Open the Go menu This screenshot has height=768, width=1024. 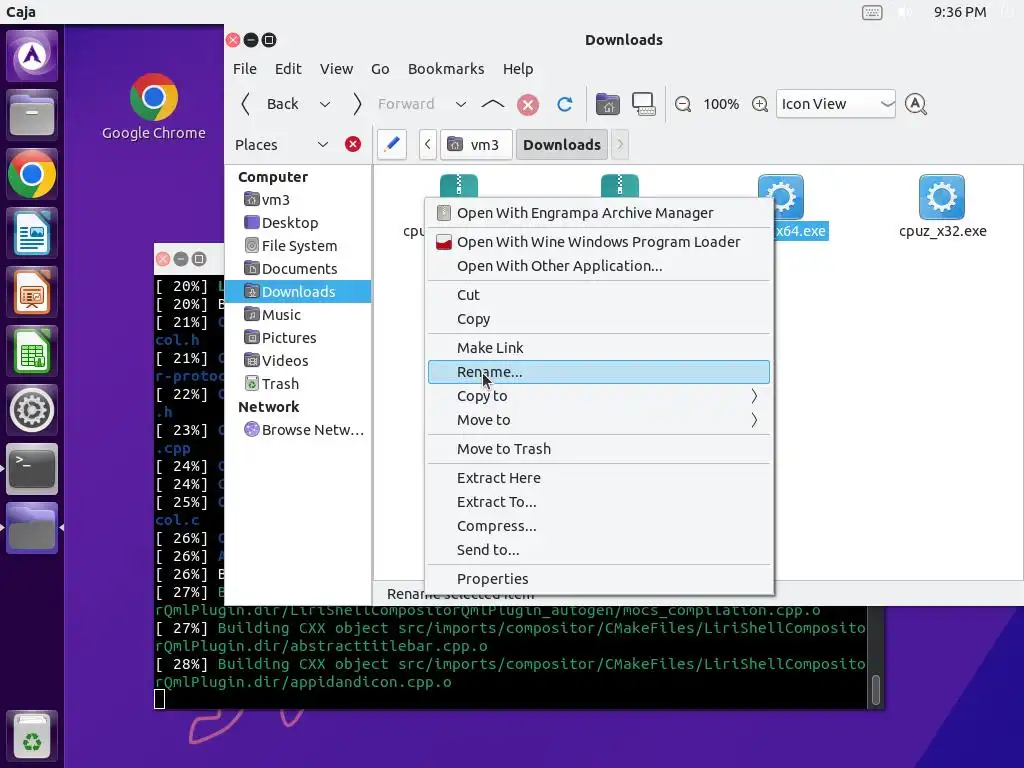[x=380, y=69]
